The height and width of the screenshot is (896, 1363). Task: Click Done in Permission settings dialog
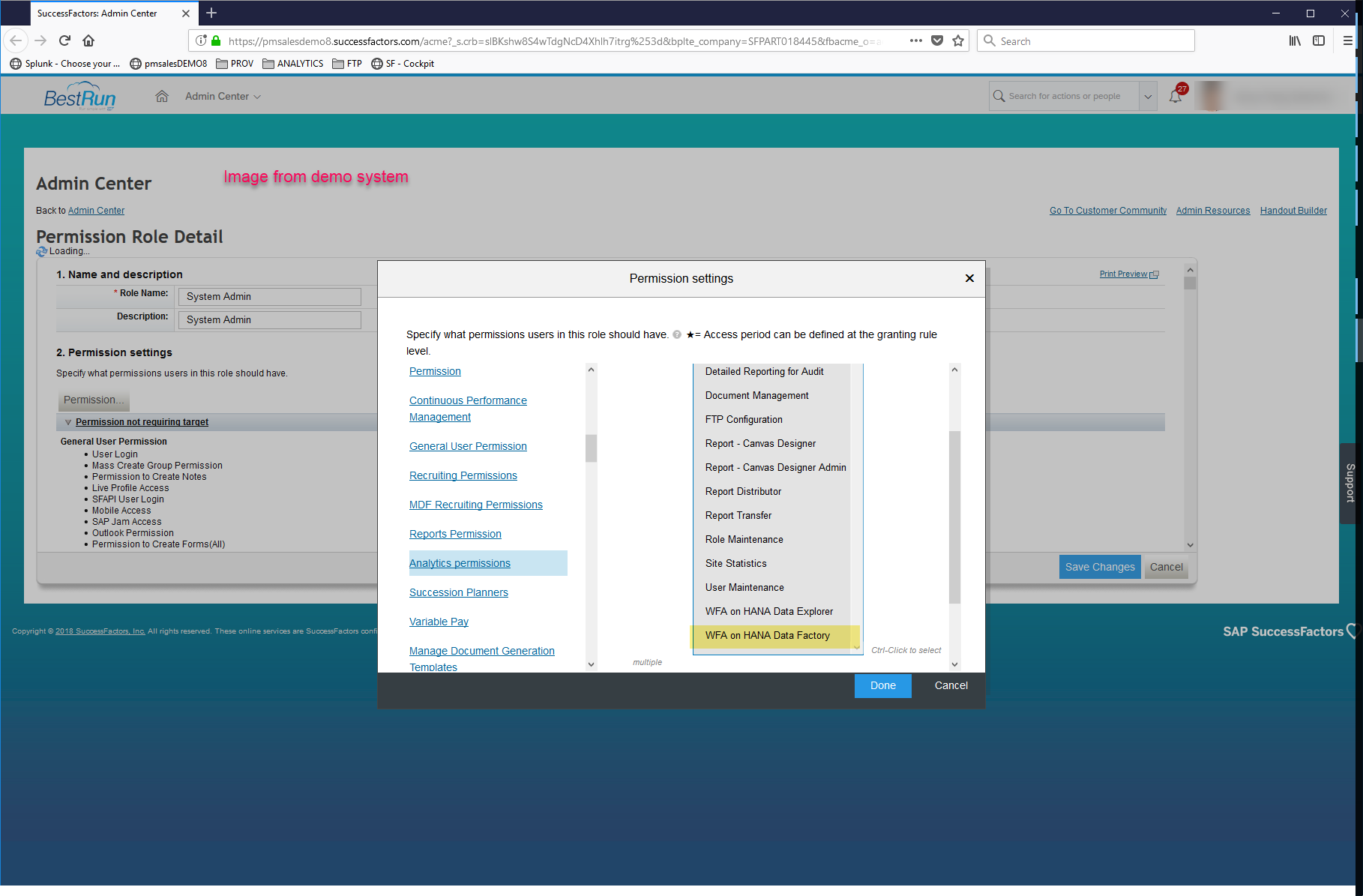point(882,685)
